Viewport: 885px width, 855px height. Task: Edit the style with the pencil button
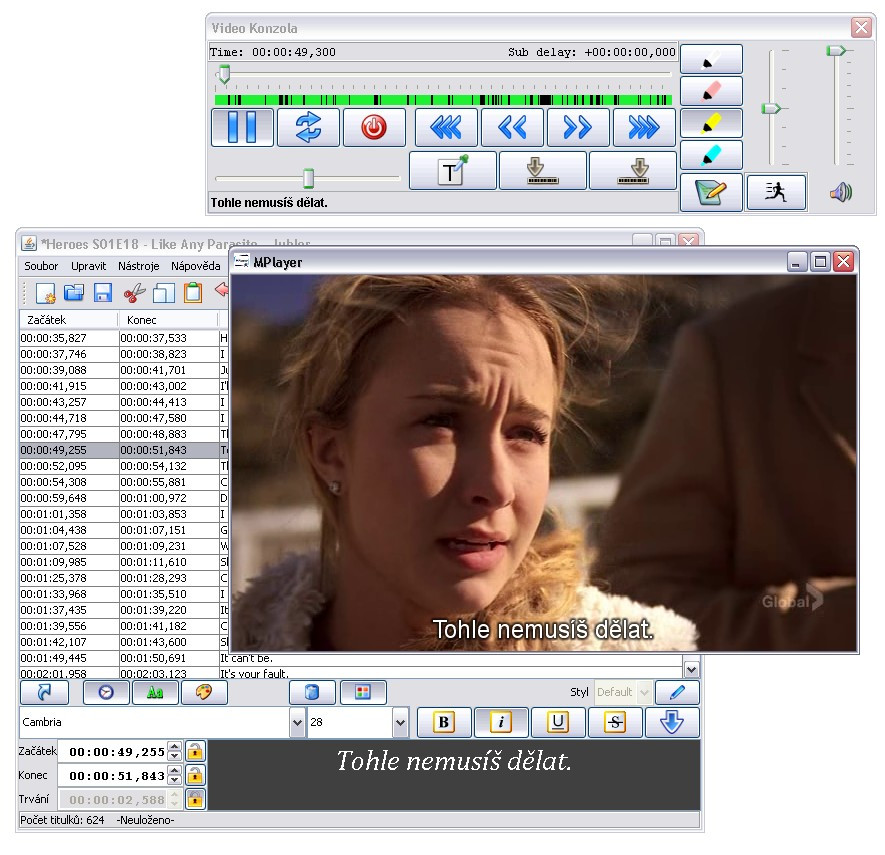coord(677,692)
